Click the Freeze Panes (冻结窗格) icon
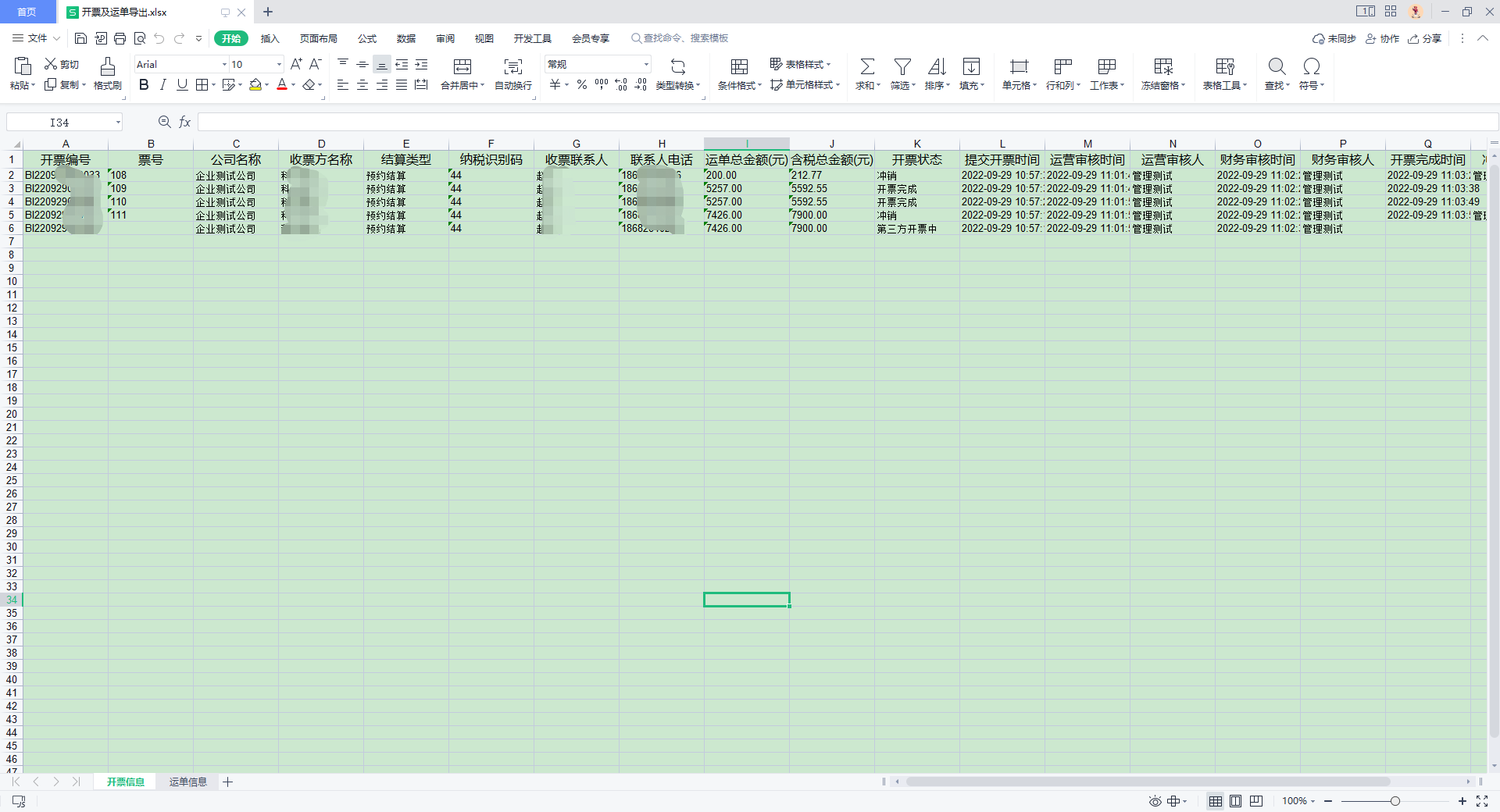 point(1163,67)
